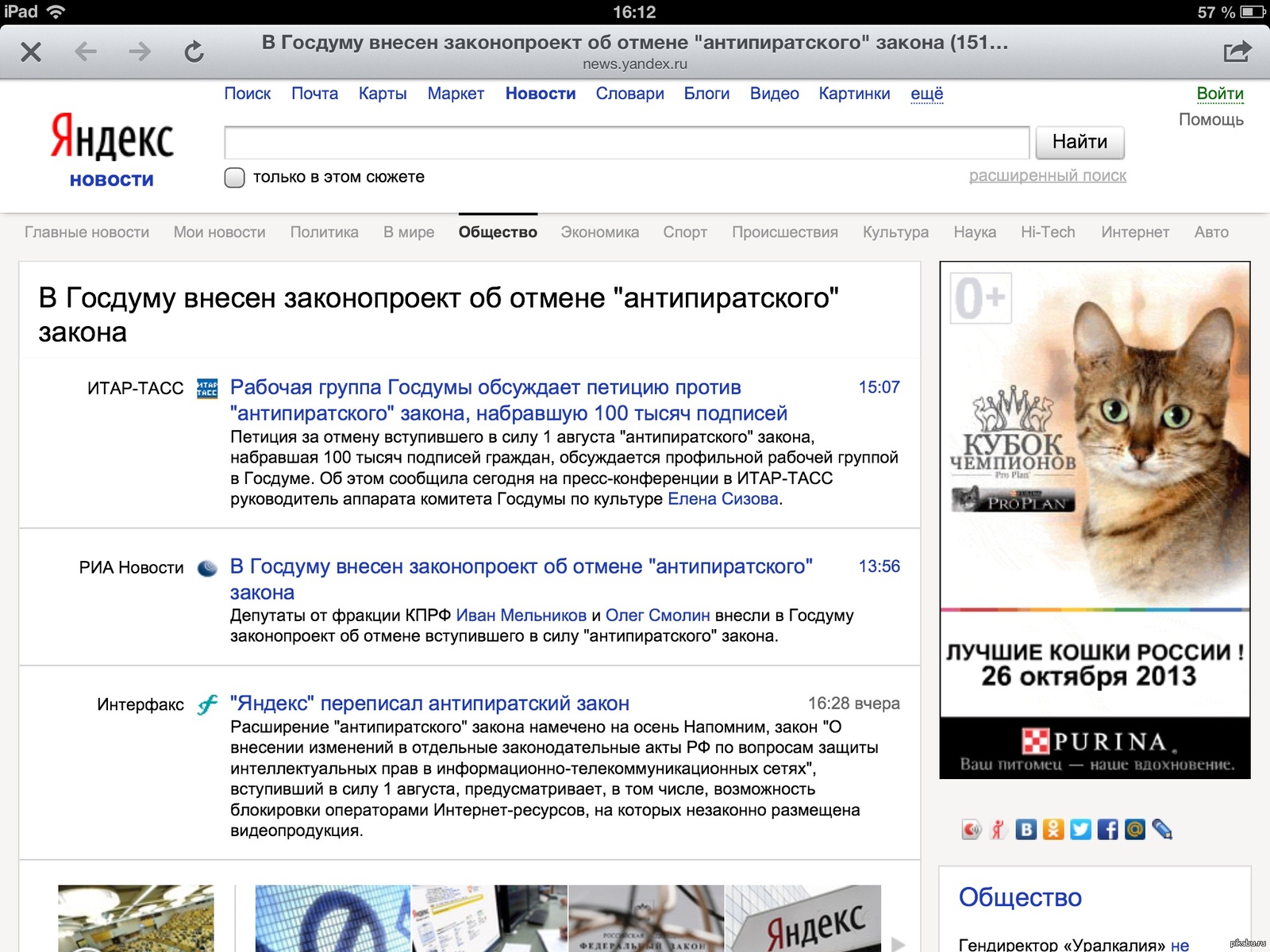Share article on VKontakte icon
The width and height of the screenshot is (1270, 952).
click(1026, 830)
